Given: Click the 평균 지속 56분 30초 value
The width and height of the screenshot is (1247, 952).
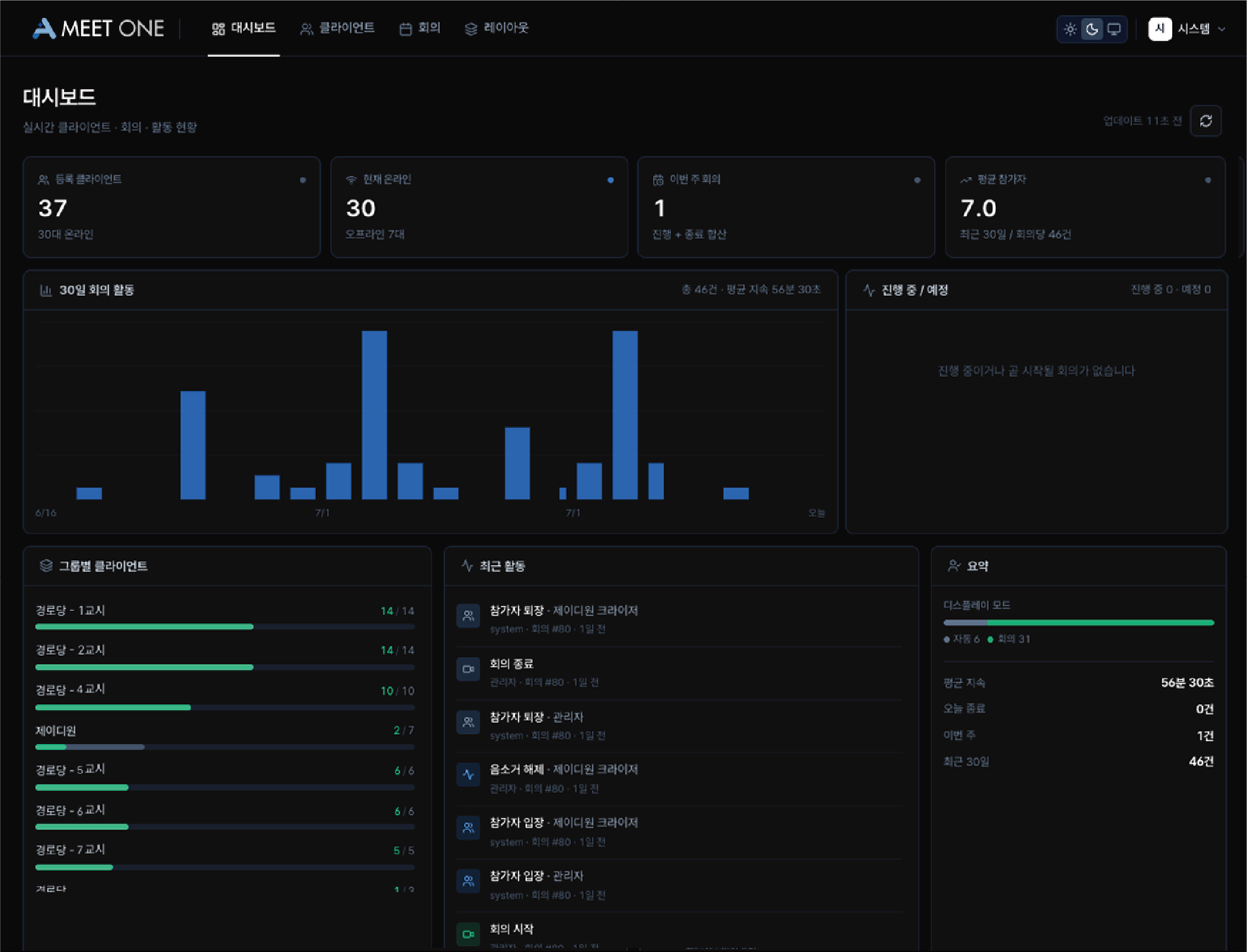Looking at the screenshot, I should pyautogui.click(x=1187, y=682).
